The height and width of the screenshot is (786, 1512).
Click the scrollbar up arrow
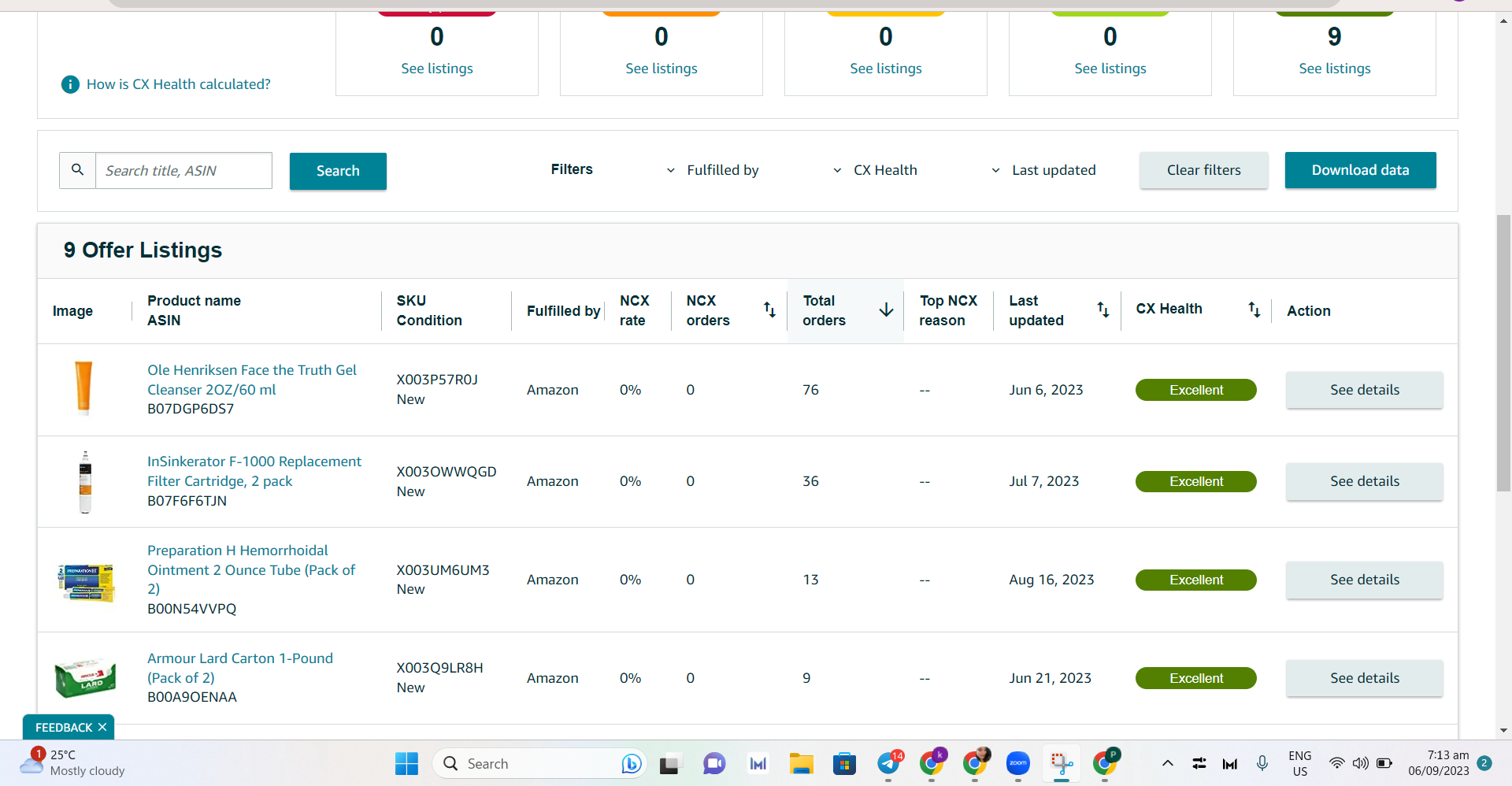1504,21
